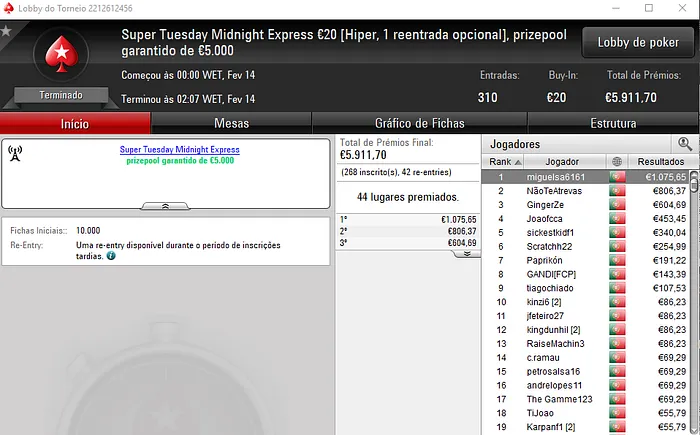
Task: Sort by the Resultados column header
Action: tap(660, 161)
